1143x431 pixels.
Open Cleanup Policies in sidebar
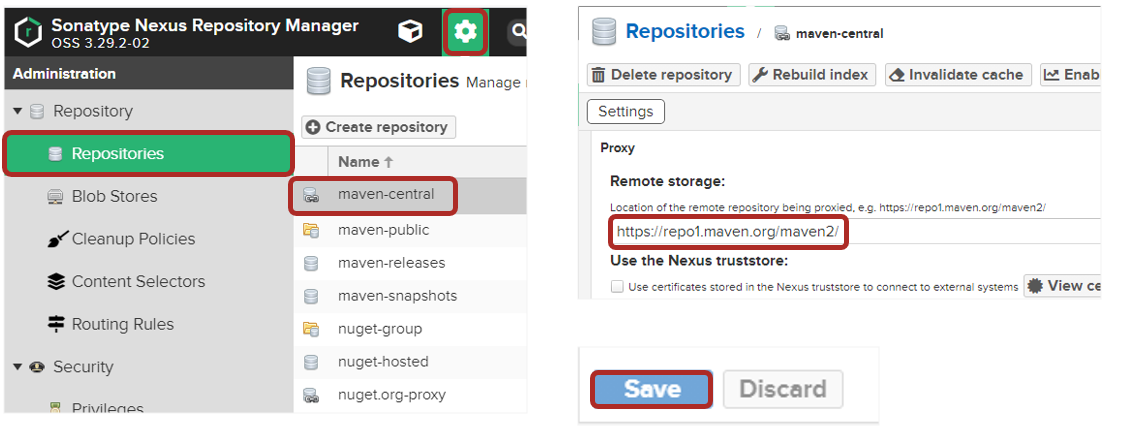tap(133, 239)
